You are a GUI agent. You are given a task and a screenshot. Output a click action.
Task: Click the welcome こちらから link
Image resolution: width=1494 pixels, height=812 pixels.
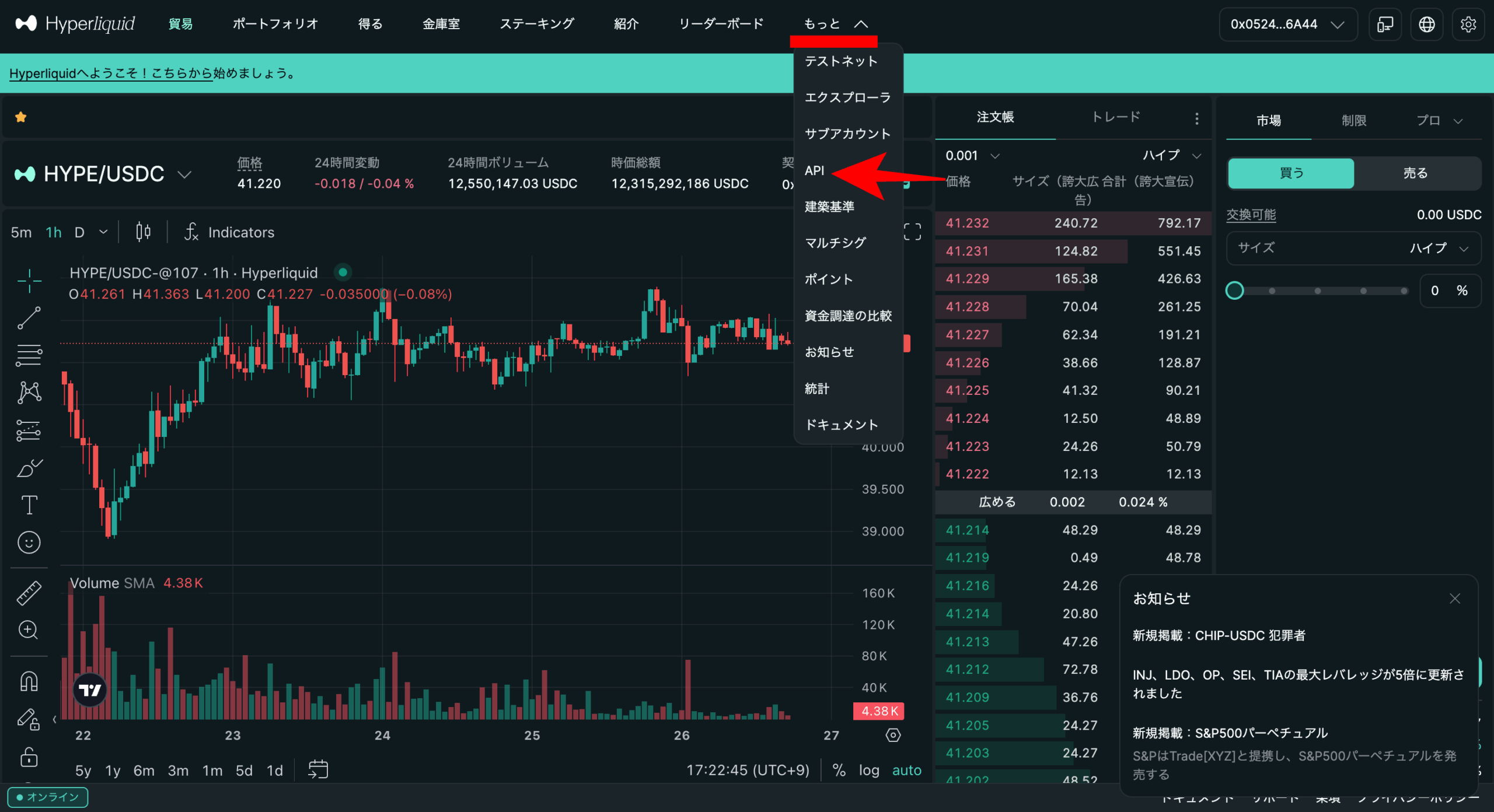[x=182, y=73]
